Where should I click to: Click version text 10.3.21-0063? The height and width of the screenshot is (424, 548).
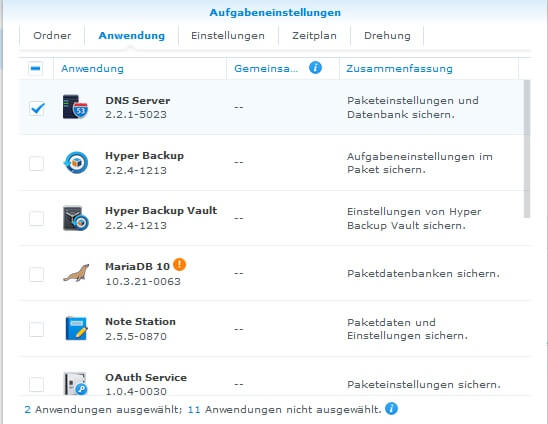(143, 281)
